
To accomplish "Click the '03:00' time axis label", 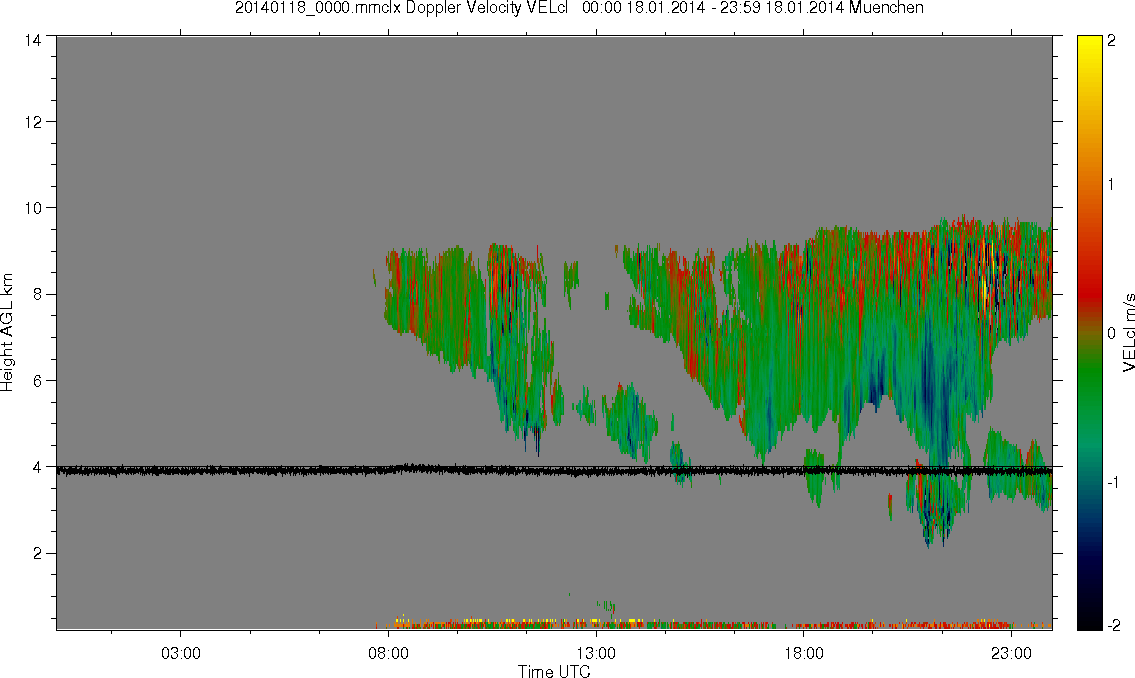I will tap(180, 653).
